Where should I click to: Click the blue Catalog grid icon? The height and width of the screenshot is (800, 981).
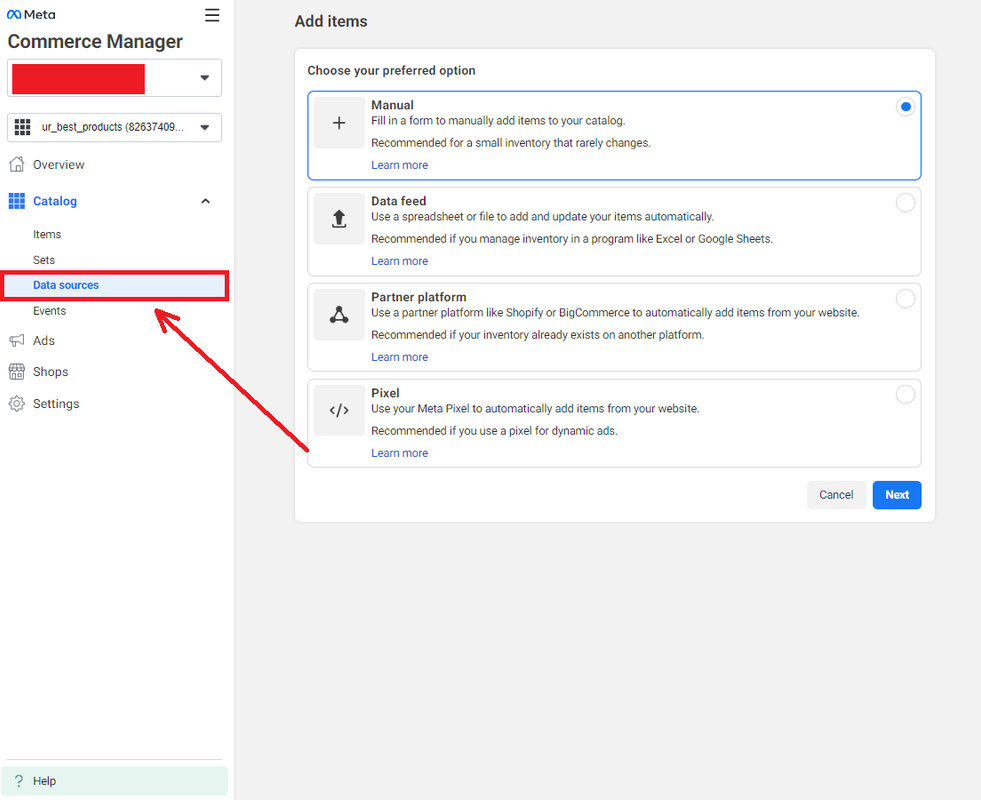pos(17,201)
